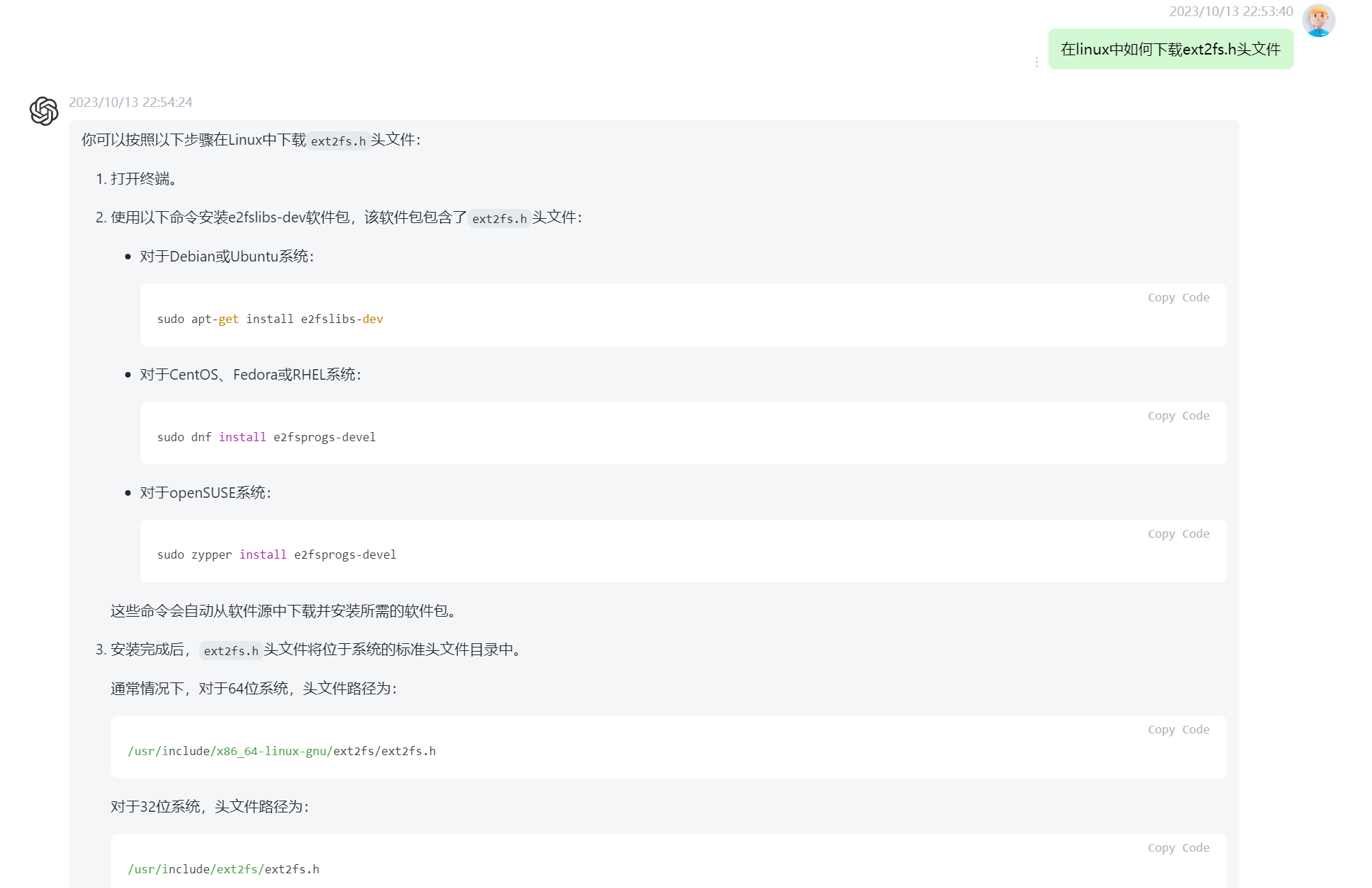Click the /usr/include/ext2fs/ext2fs.h path text

[224, 869]
